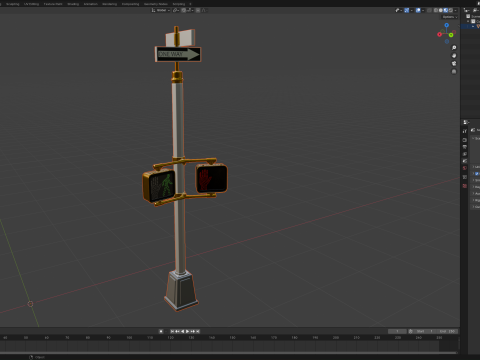Toggle proportional editing in header

pos(198,10)
